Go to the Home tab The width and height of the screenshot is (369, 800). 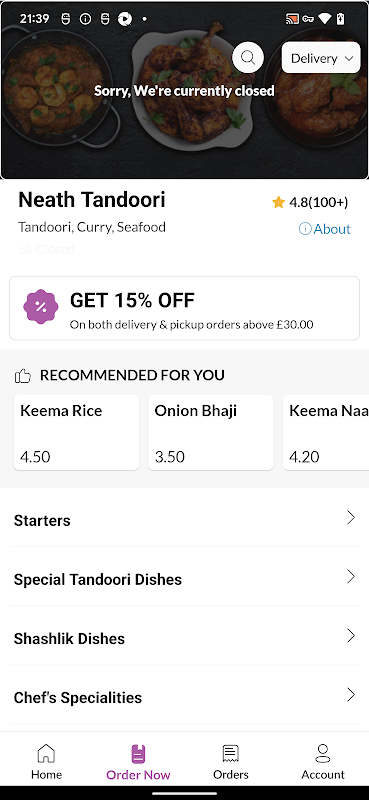pos(46,762)
